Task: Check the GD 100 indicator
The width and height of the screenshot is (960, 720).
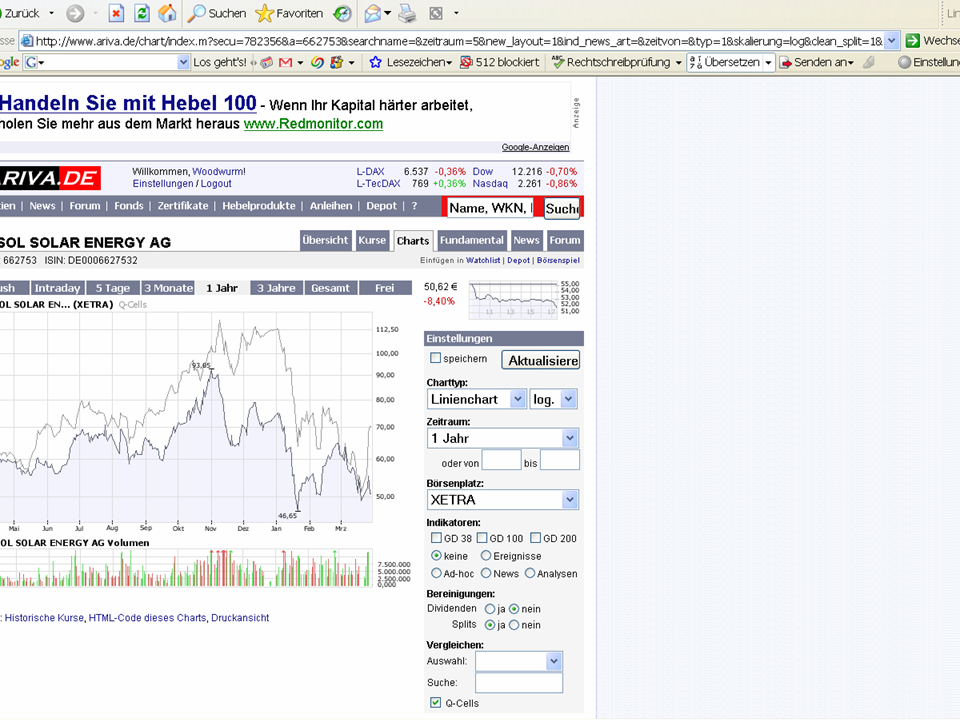Action: click(482, 538)
